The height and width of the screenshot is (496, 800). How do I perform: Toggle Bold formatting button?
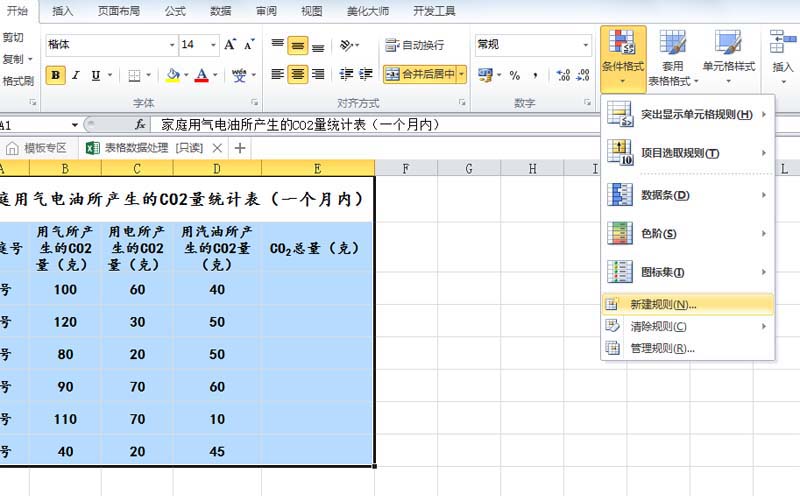[x=56, y=76]
